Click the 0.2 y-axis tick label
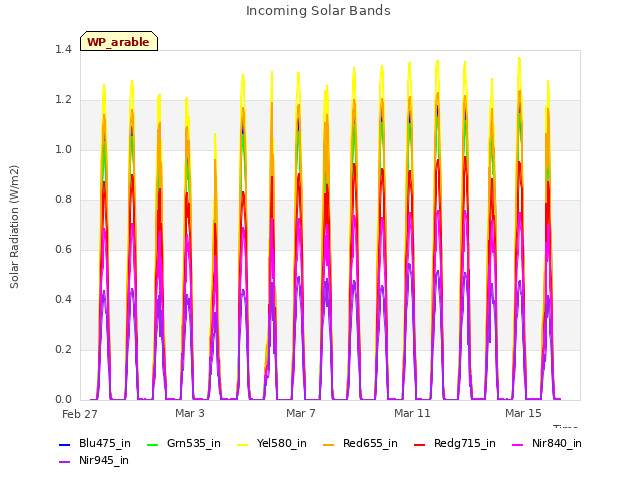 click(x=63, y=350)
